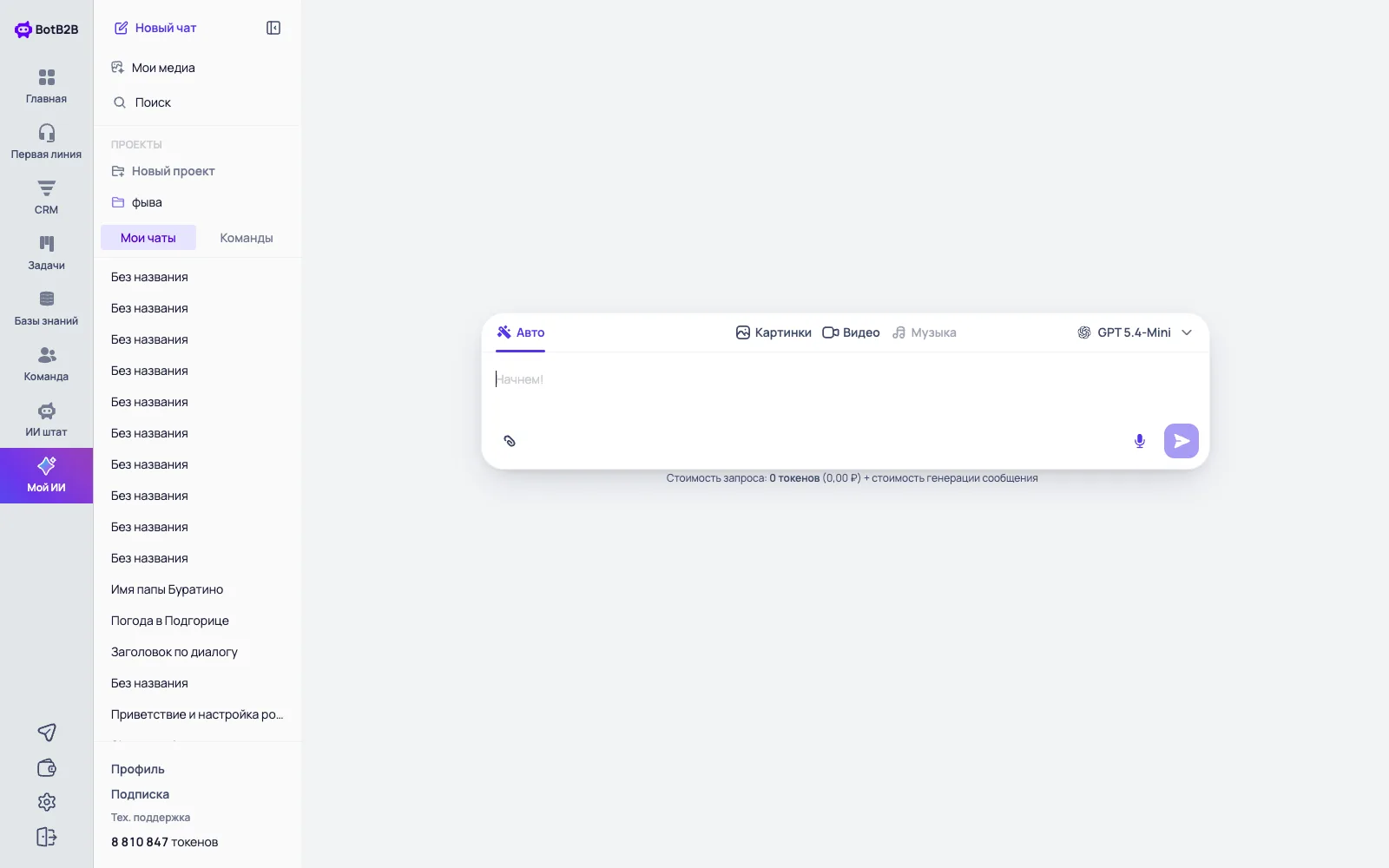This screenshot has height=868, width=1389.
Task: Click the logout door icon
Action: point(47,837)
